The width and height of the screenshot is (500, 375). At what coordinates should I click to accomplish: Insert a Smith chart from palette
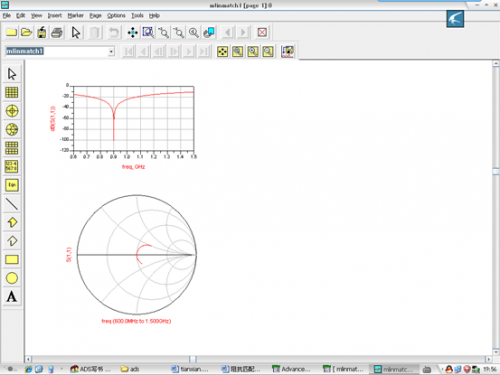[12, 129]
